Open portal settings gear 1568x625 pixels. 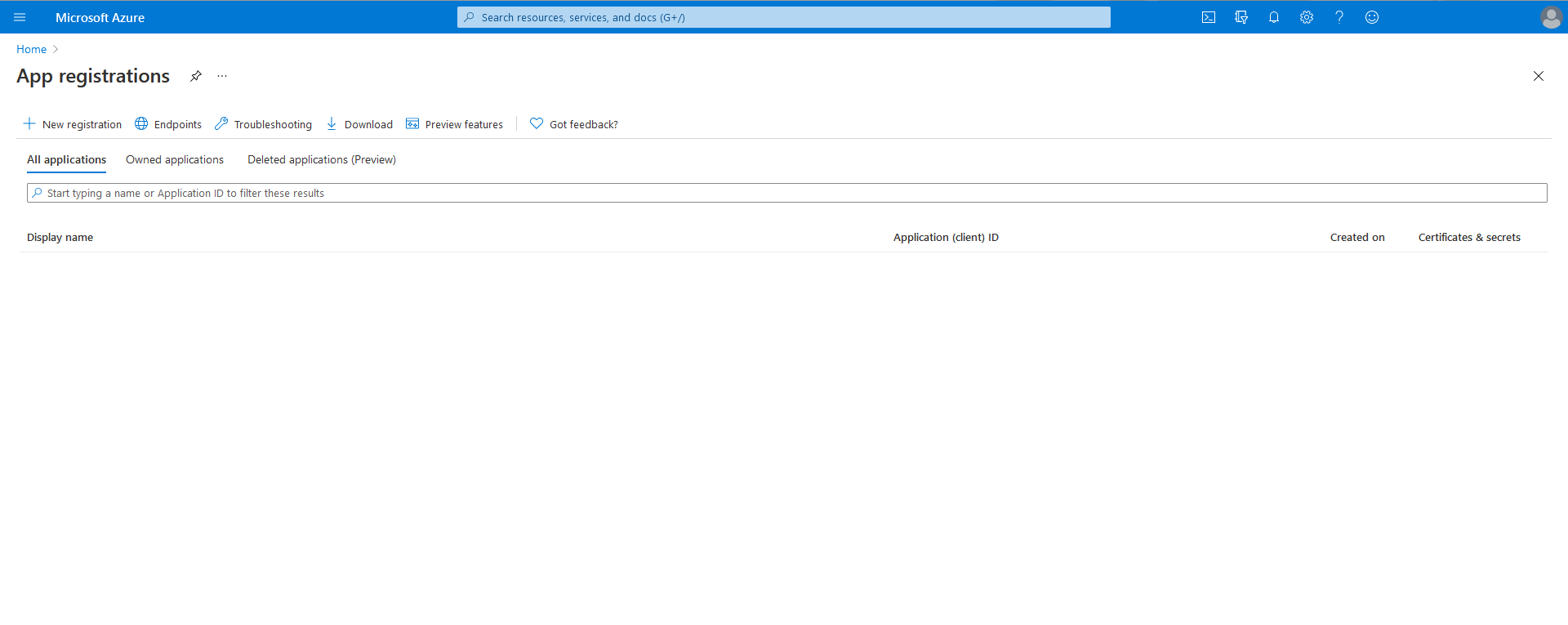pyautogui.click(x=1307, y=17)
